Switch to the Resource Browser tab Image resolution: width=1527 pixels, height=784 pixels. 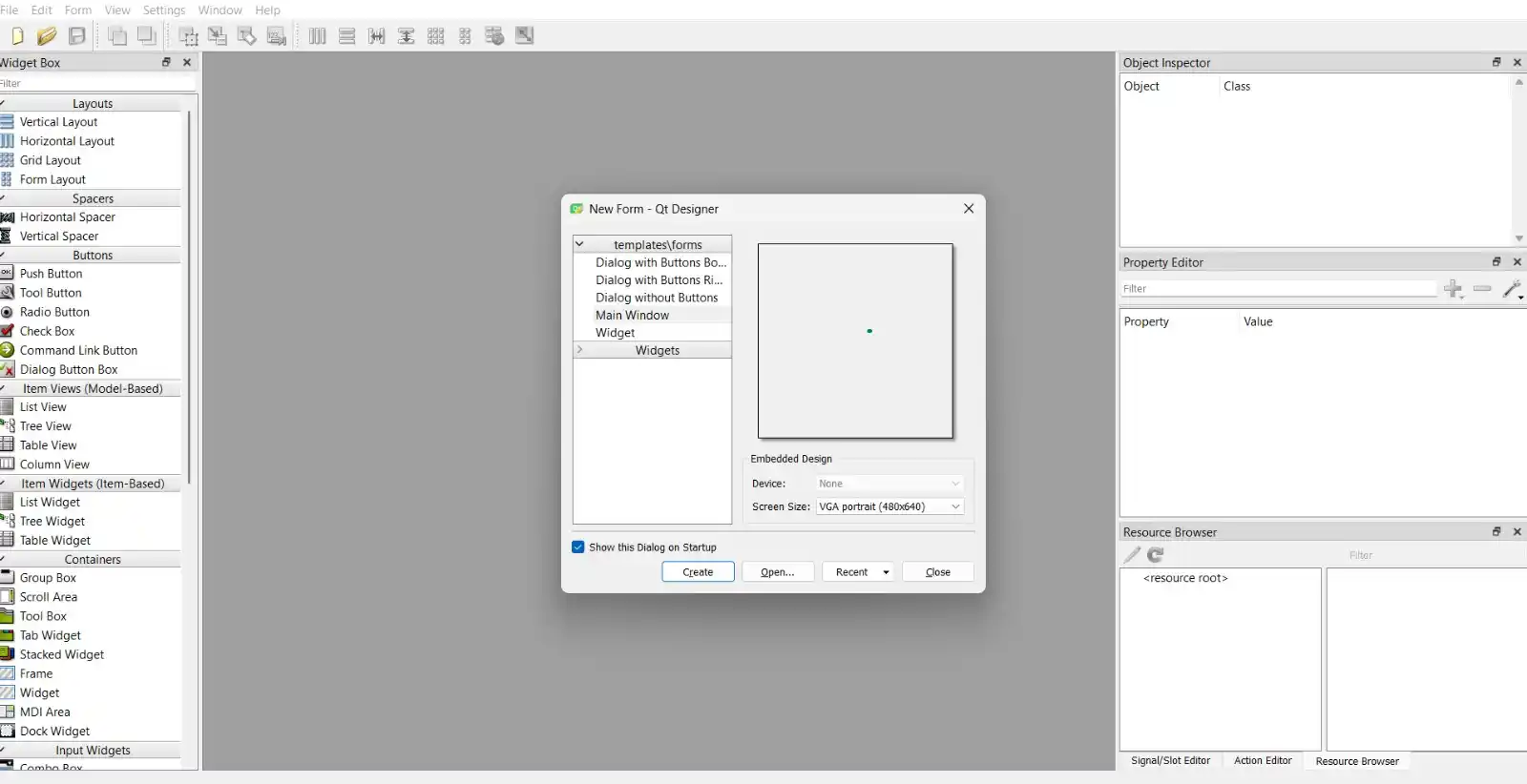(1357, 761)
